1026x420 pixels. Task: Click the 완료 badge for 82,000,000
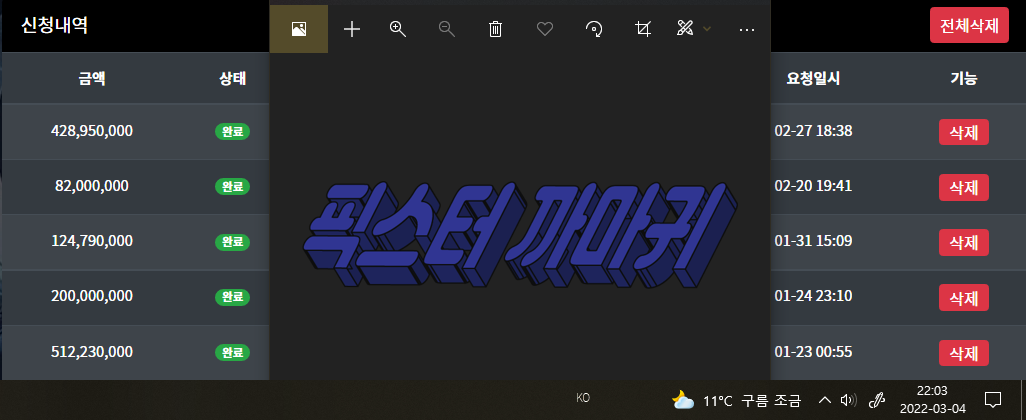[232, 186]
